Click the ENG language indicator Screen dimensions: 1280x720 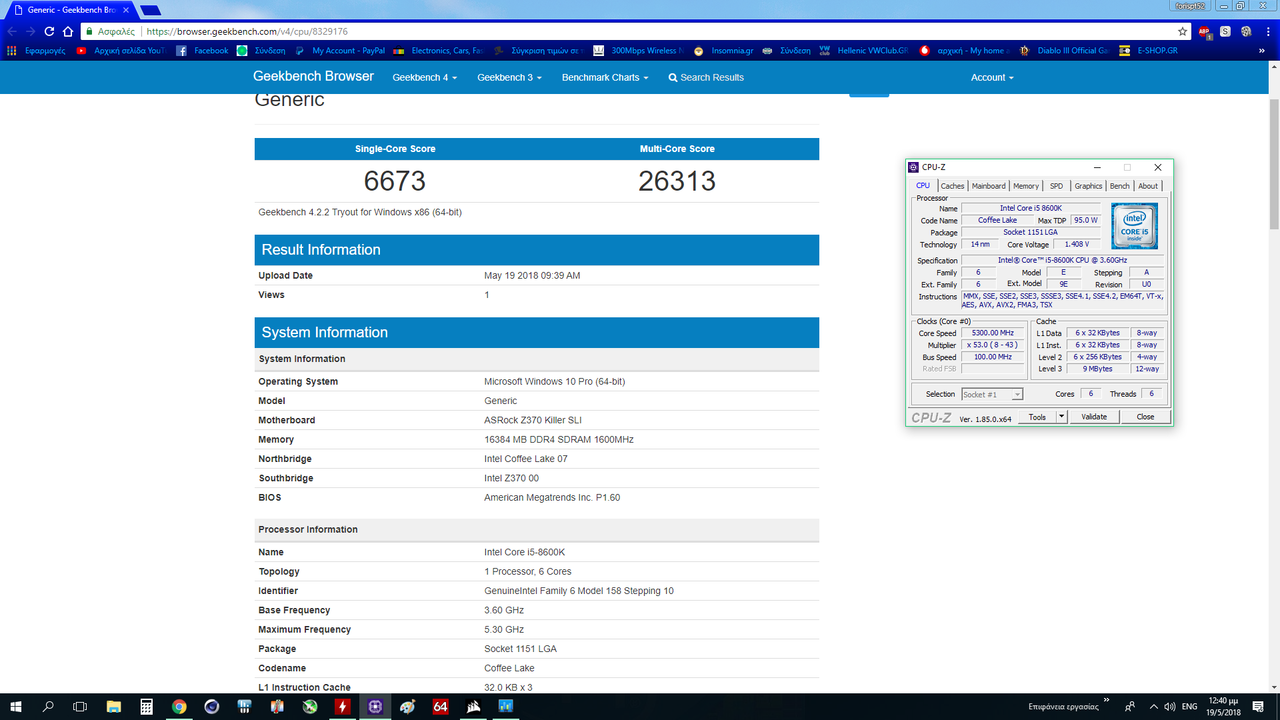pos(1191,706)
